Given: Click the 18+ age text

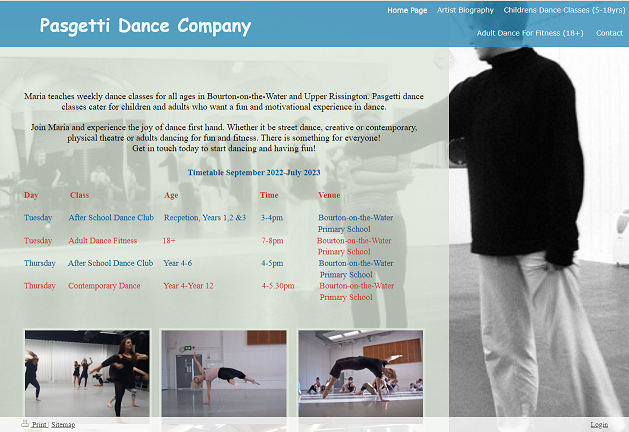Looking at the screenshot, I should click(169, 241).
